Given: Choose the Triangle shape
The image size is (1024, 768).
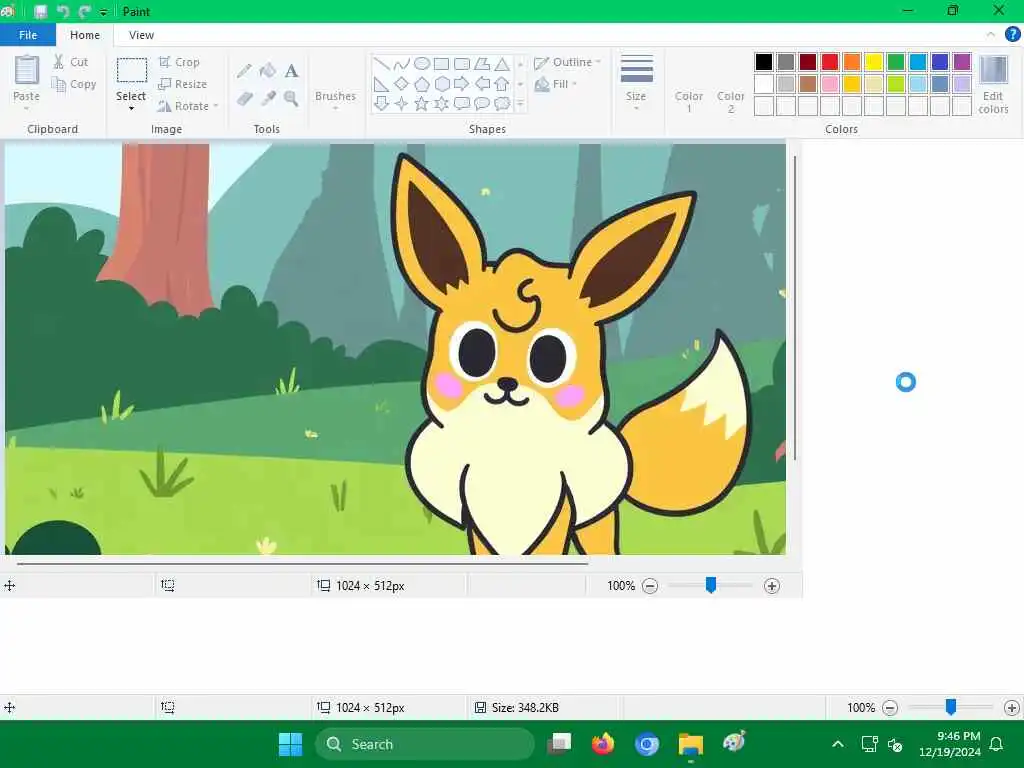Looking at the screenshot, I should [502, 64].
